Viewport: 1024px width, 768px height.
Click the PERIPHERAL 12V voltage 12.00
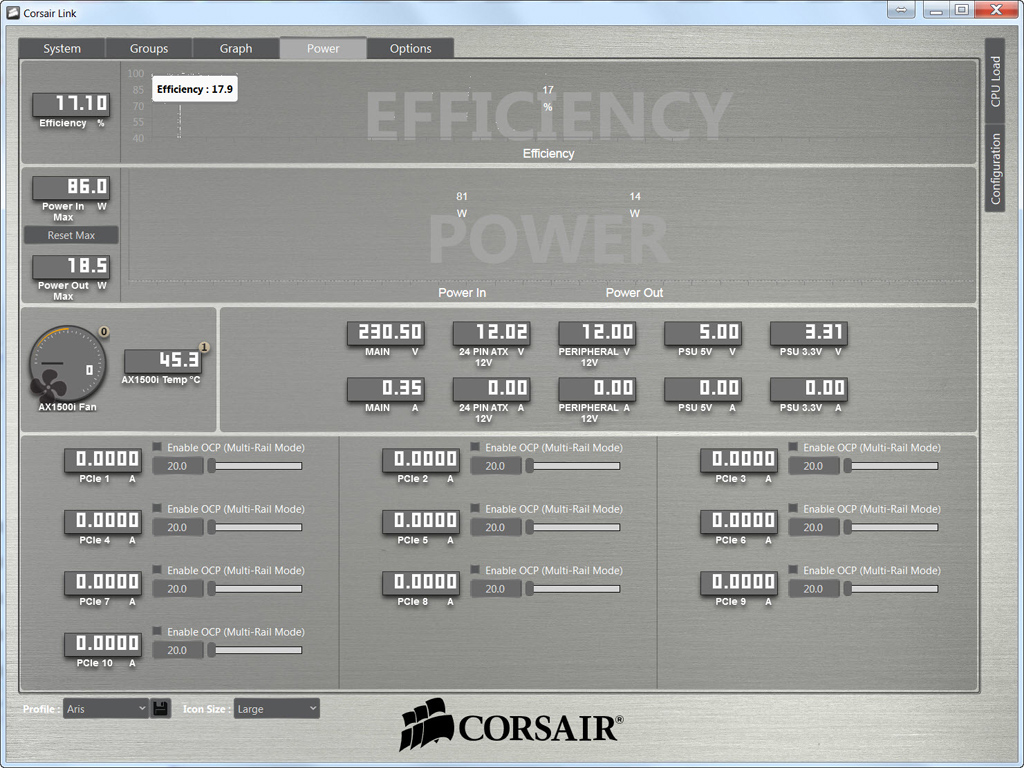(598, 332)
